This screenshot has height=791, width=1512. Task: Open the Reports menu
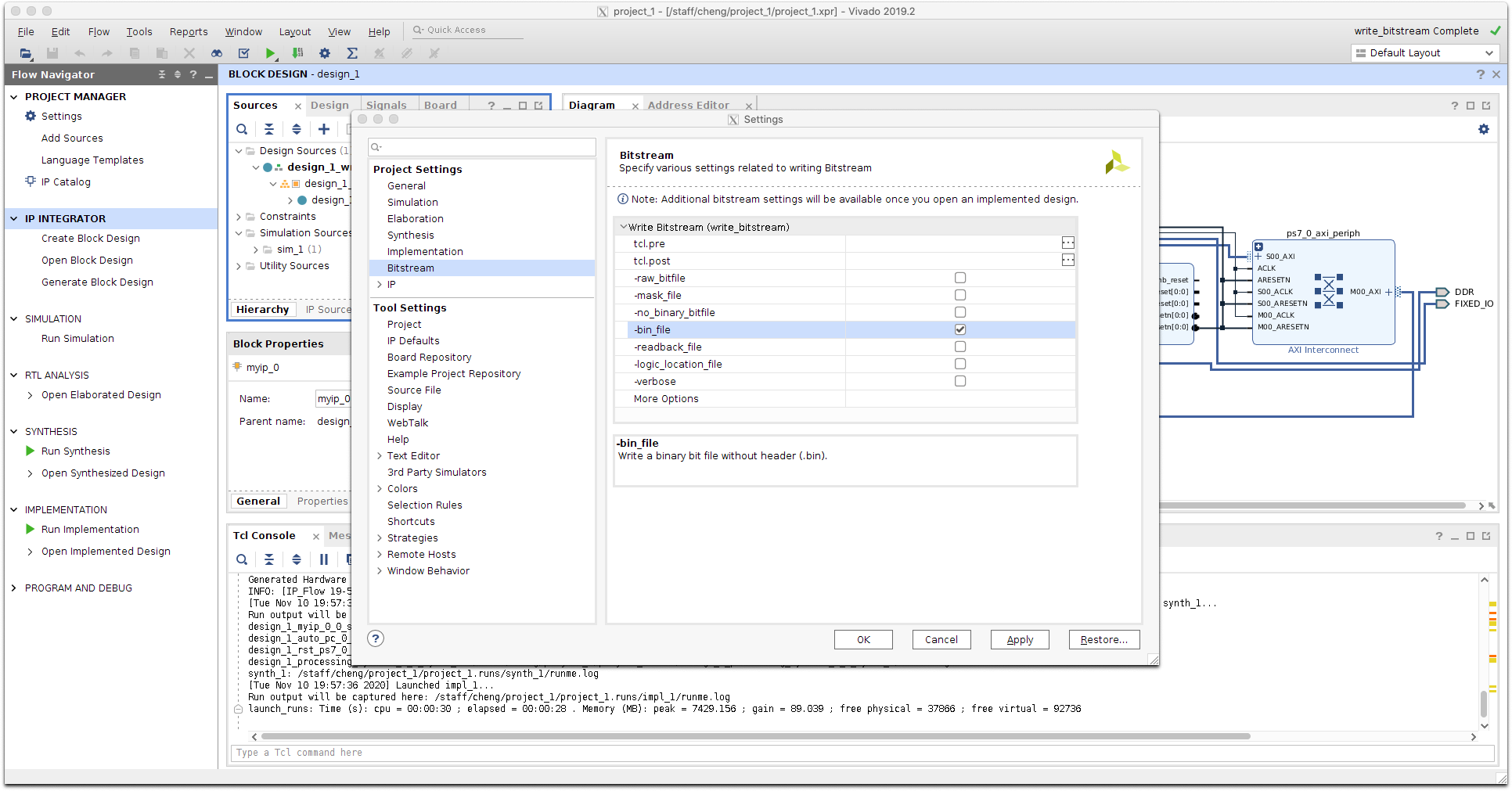click(x=189, y=31)
